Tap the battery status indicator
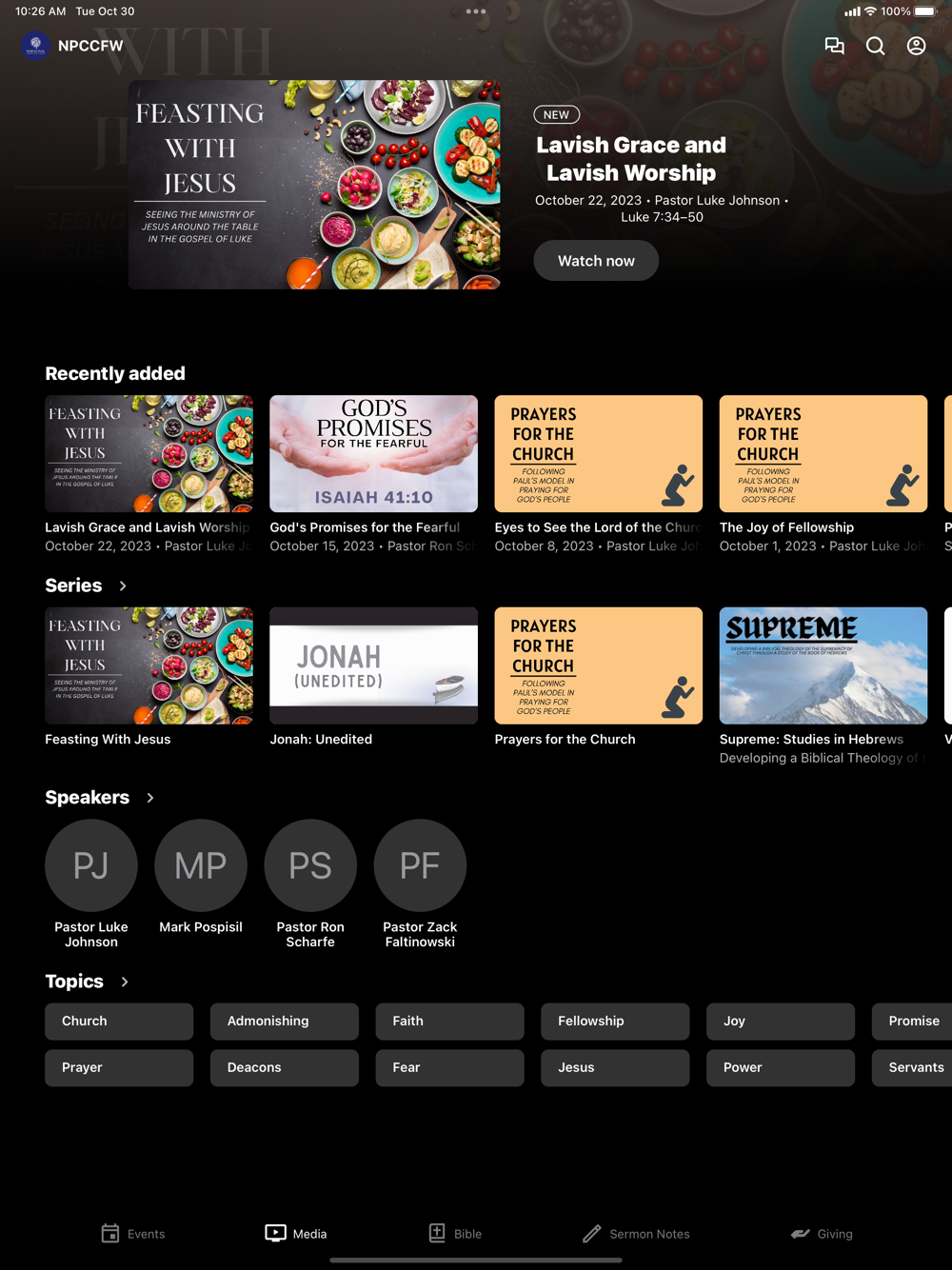This screenshot has height=1270, width=952. (x=925, y=11)
